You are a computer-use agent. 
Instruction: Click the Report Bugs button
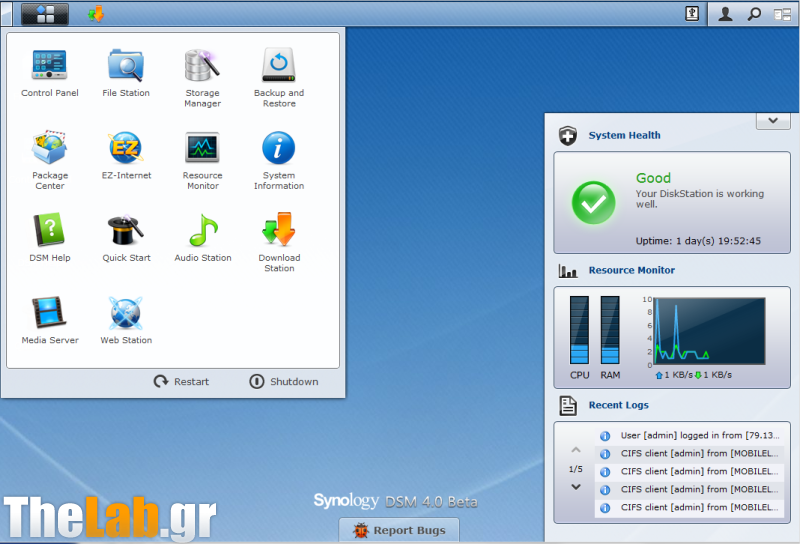point(399,530)
